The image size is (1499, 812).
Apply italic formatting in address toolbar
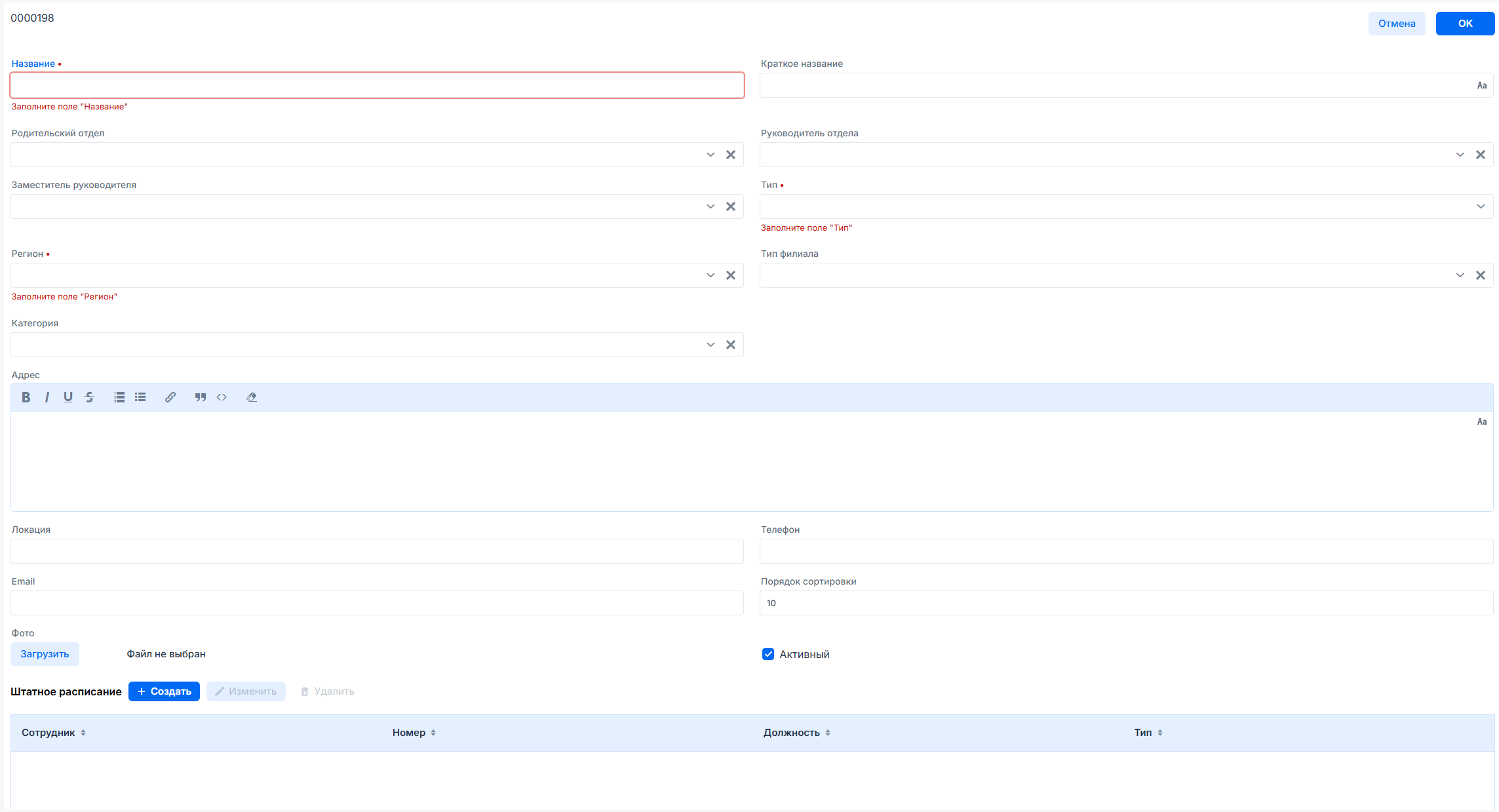pyautogui.click(x=47, y=397)
